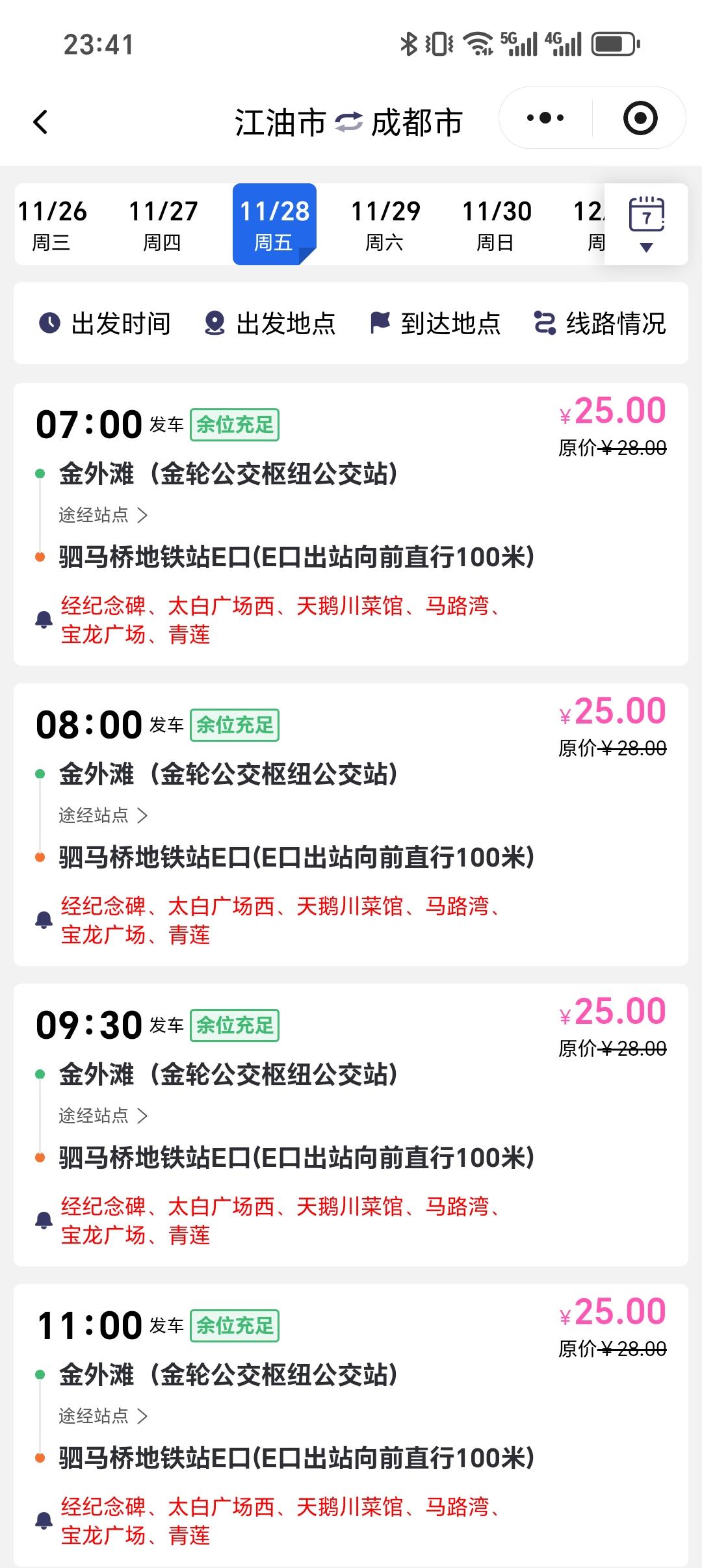This screenshot has height=1568, width=702.
Task: Tap the bell icon on 09:30 trip
Action: 44,1220
